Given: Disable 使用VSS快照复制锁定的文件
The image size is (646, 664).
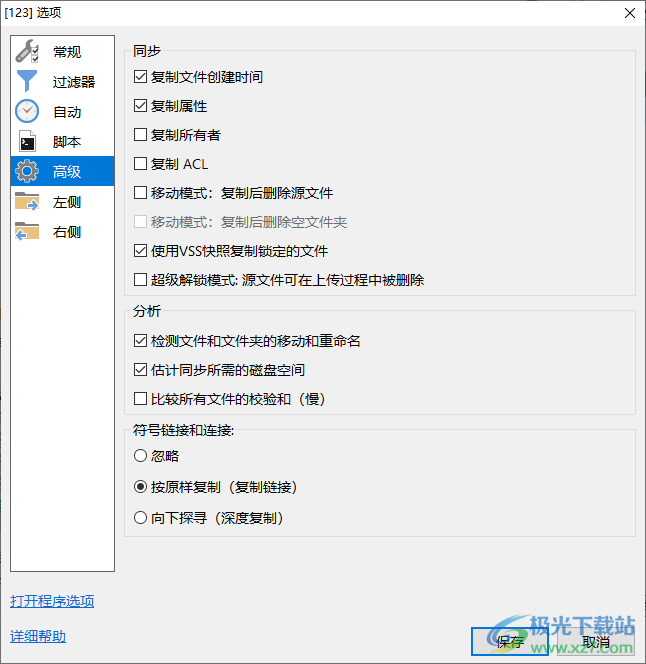Looking at the screenshot, I should (140, 251).
